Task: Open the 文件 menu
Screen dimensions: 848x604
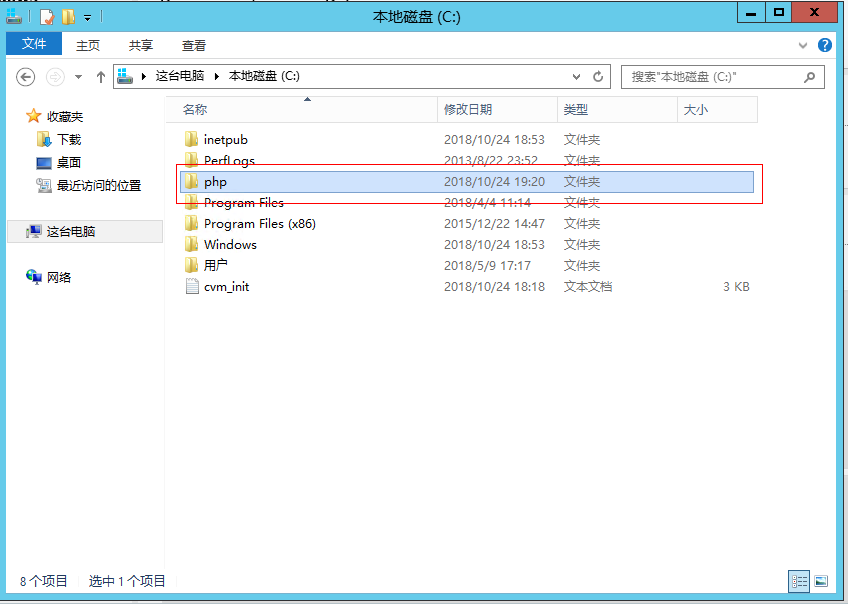Action: pos(34,45)
